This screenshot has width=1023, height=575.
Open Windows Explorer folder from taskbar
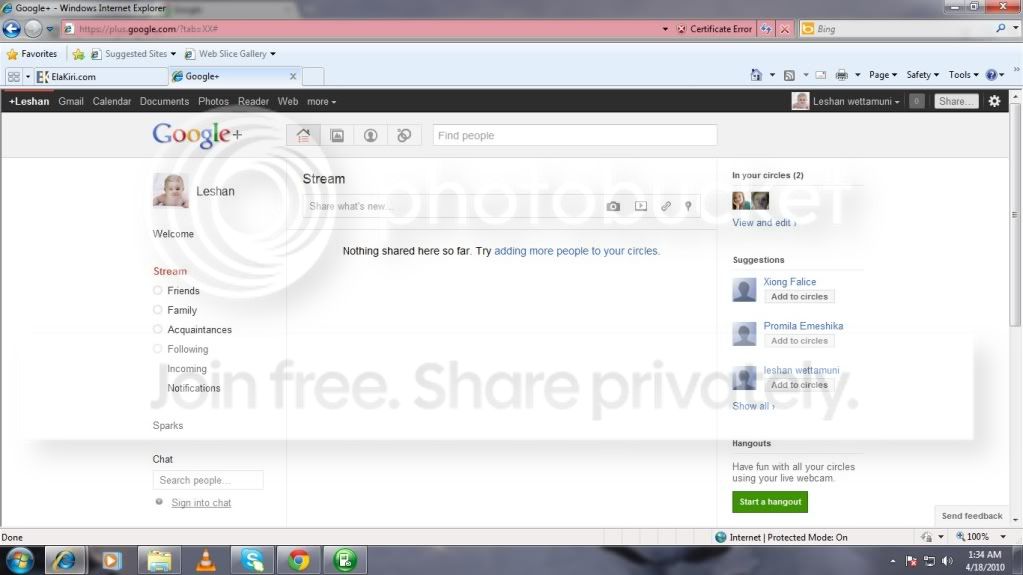point(159,561)
